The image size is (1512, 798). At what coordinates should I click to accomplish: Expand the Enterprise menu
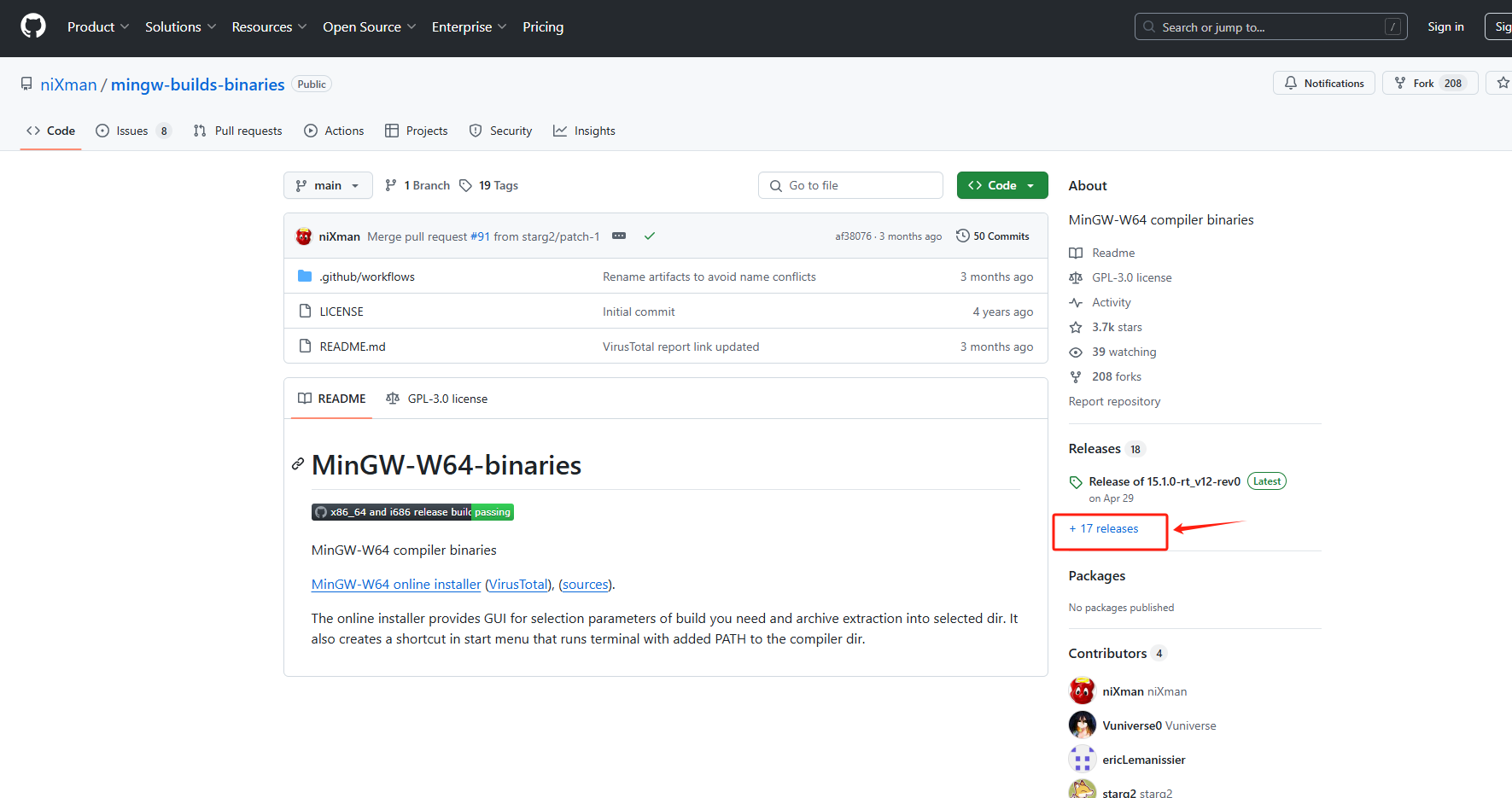point(469,26)
